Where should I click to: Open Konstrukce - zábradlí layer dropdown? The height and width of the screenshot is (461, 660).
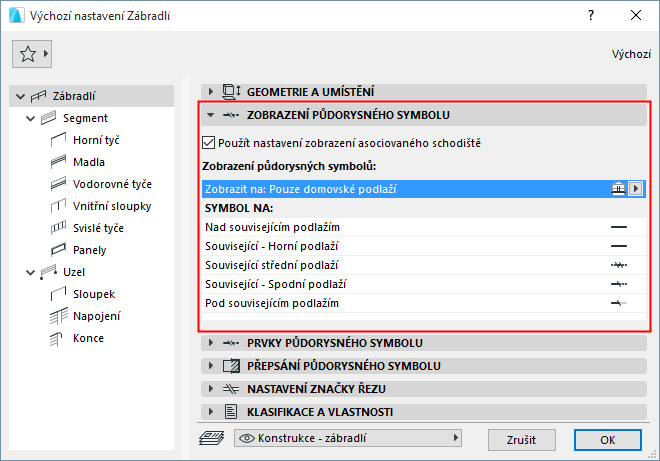point(348,438)
